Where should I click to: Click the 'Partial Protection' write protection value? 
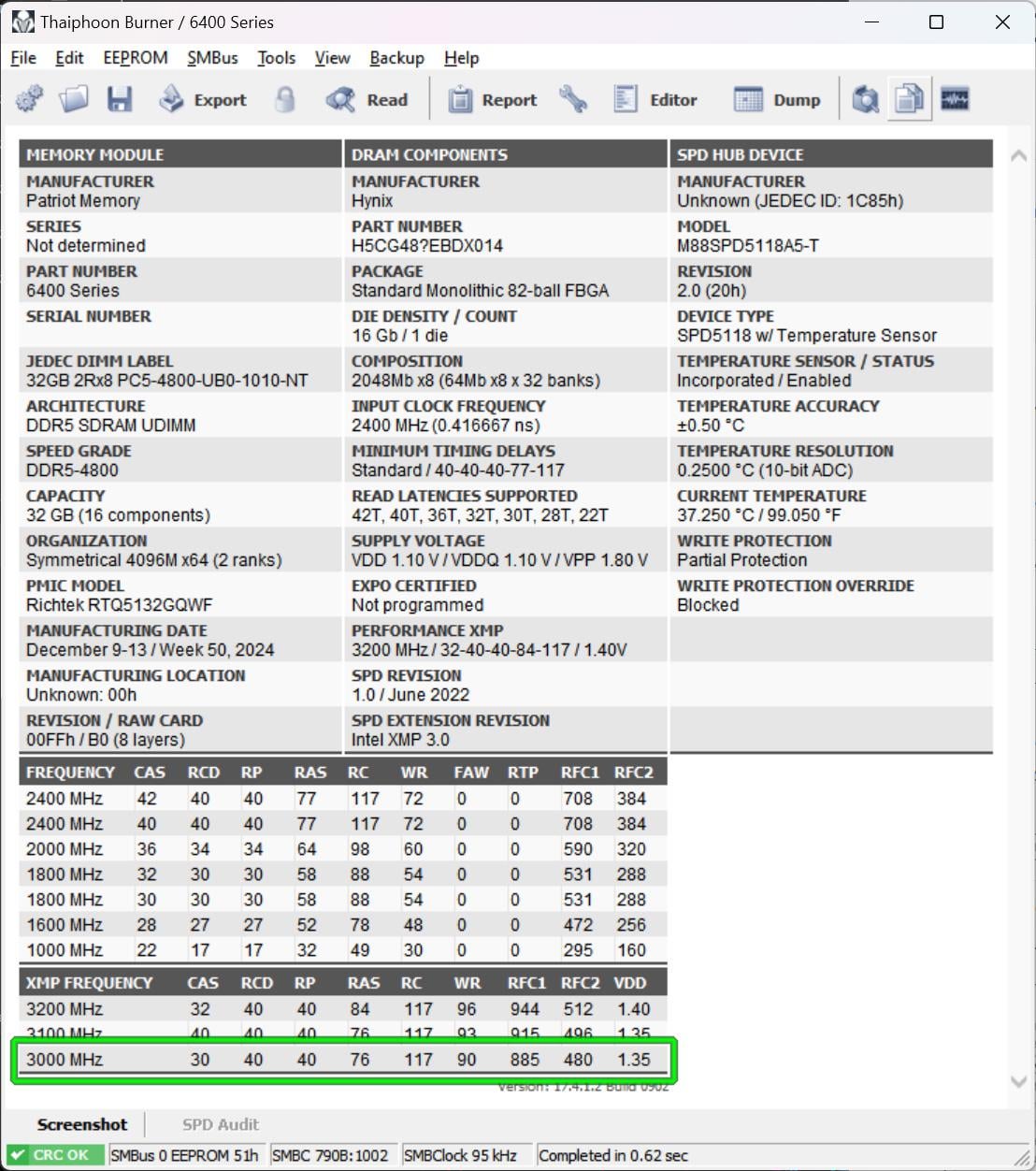[x=742, y=560]
